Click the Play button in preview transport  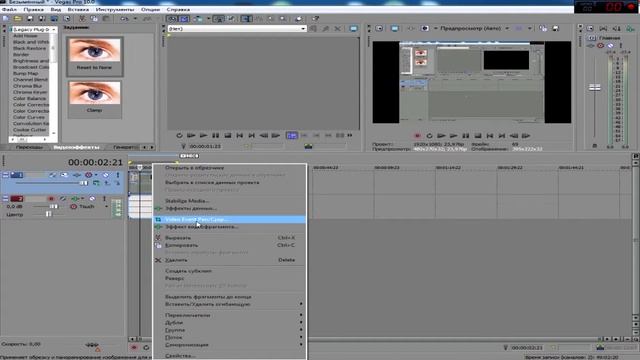[453, 136]
